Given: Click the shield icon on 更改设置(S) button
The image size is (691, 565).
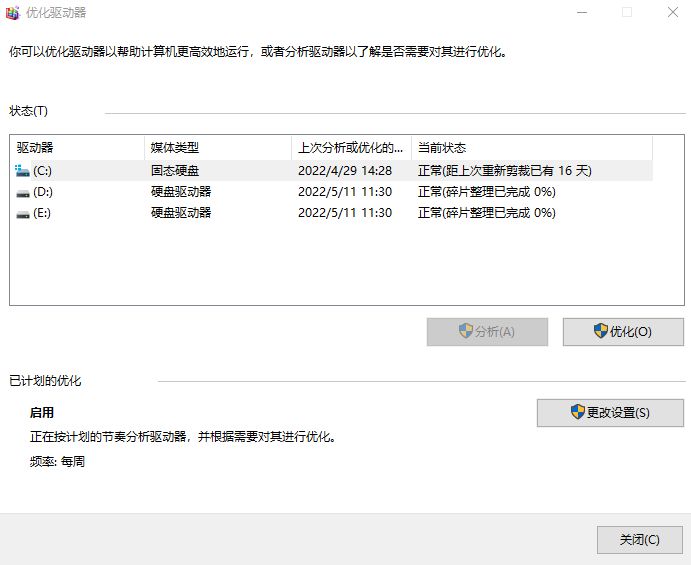Looking at the screenshot, I should point(577,413).
